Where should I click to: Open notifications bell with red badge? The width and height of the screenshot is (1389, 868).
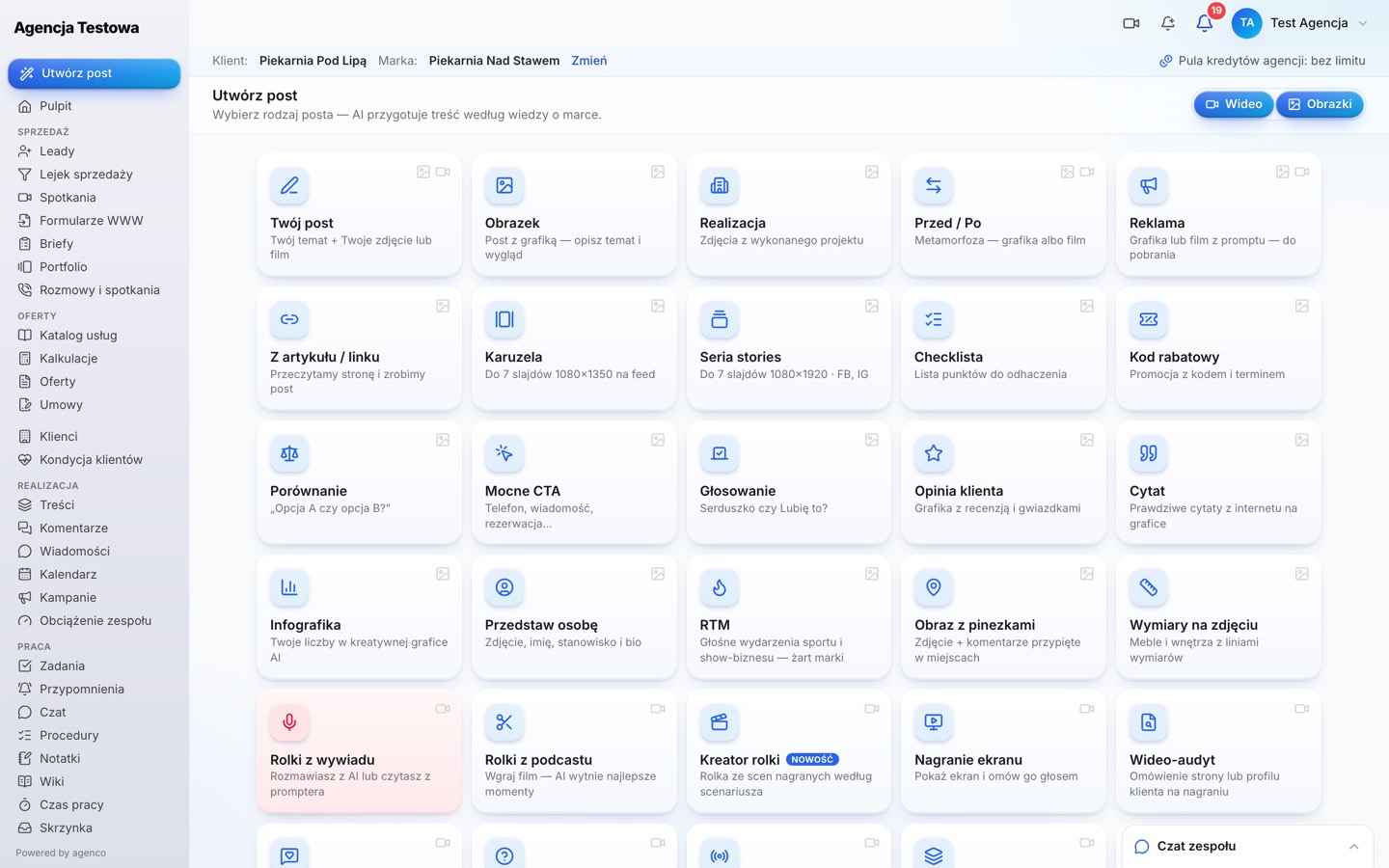pos(1205,22)
